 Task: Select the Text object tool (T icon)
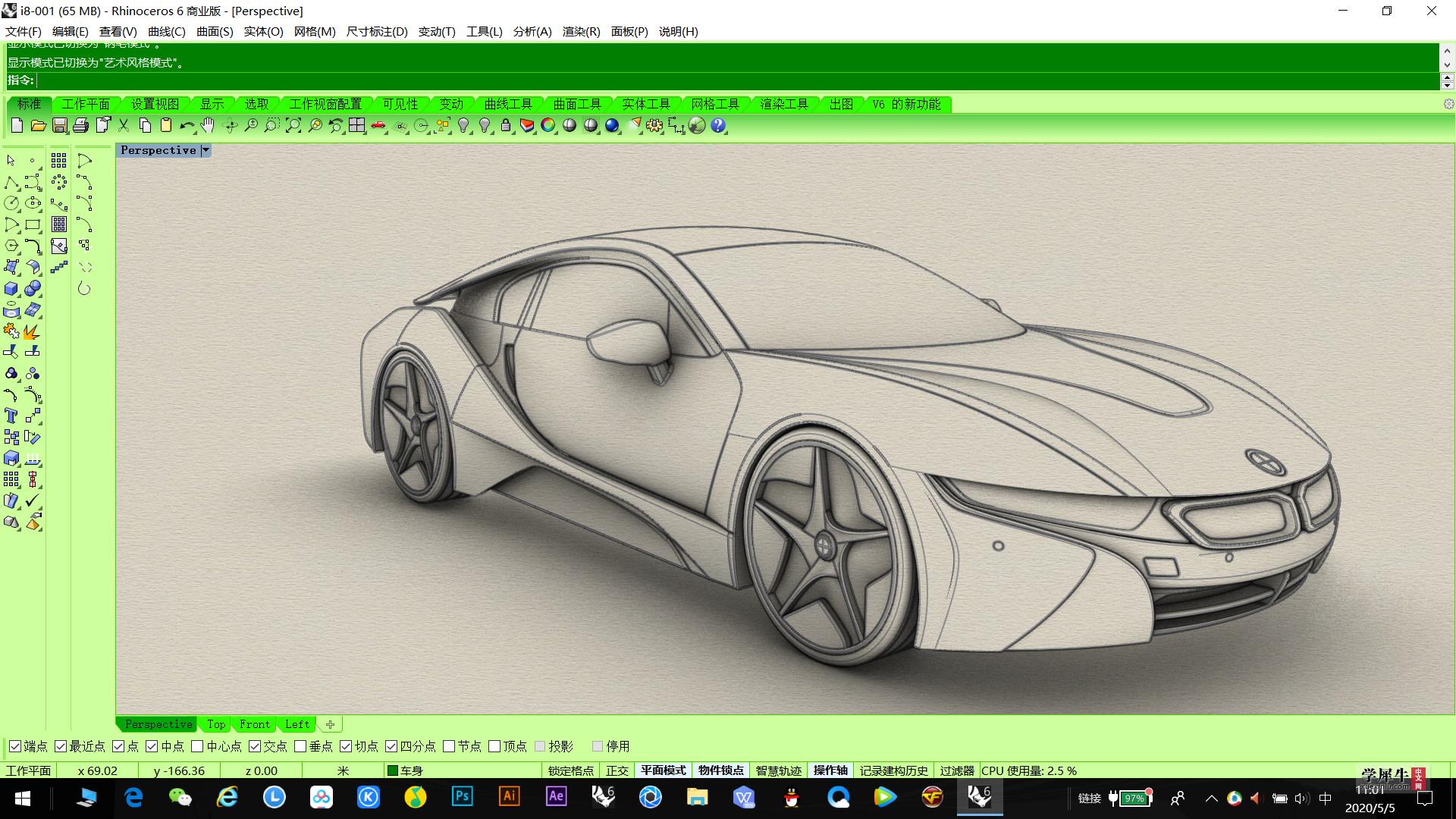click(x=11, y=416)
